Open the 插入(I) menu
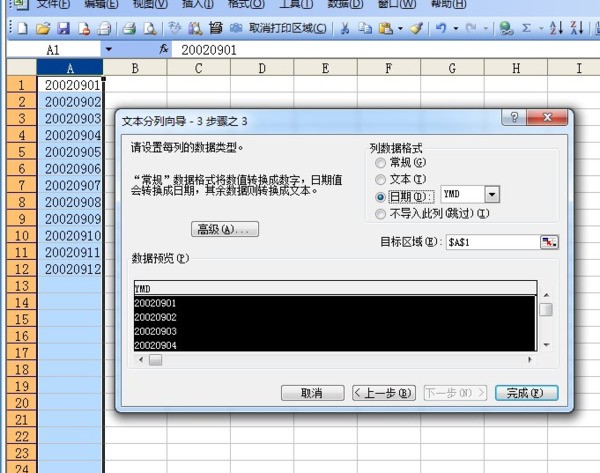 pos(198,4)
